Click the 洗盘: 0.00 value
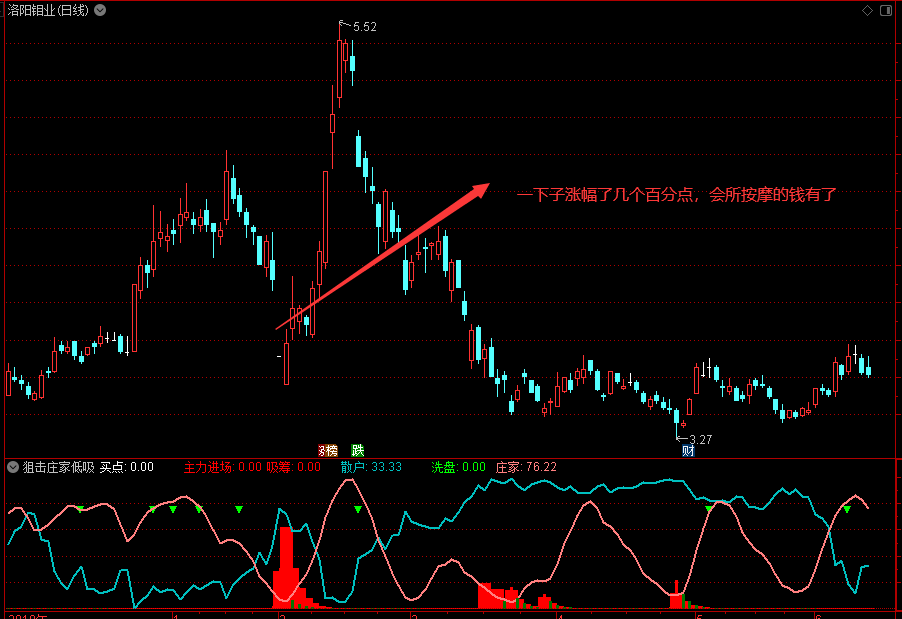This screenshot has width=902, height=619. (x=458, y=467)
